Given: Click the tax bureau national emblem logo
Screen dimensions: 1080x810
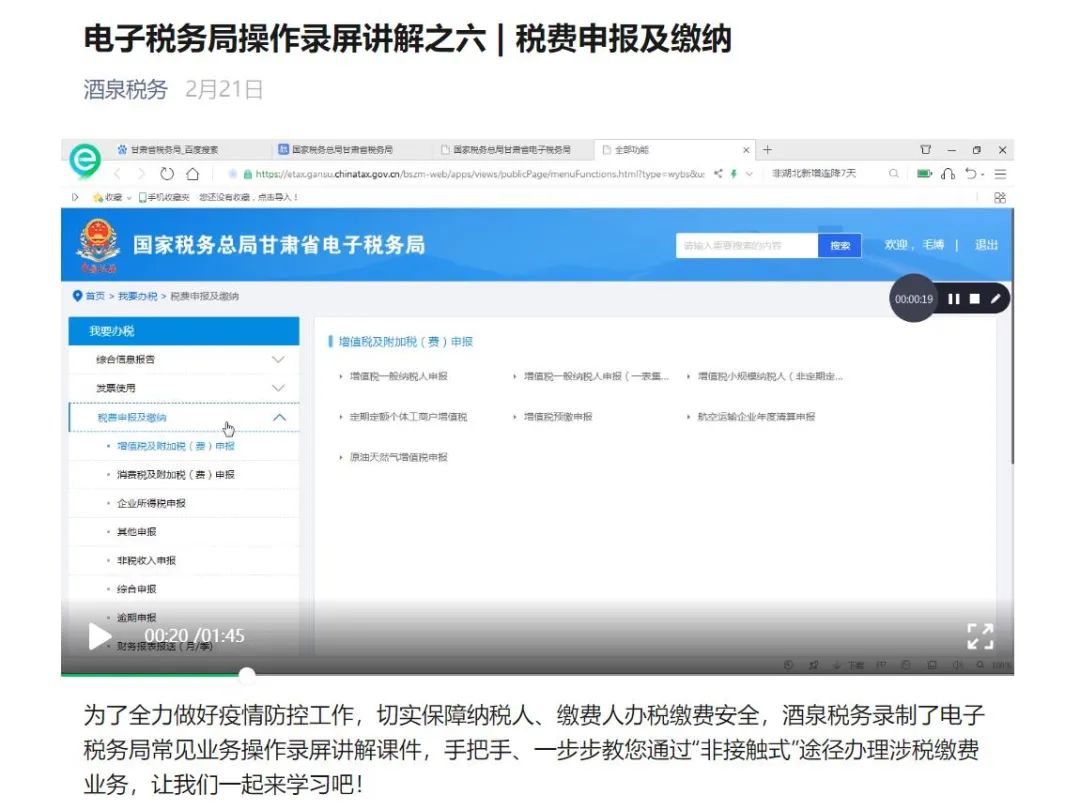Looking at the screenshot, I should 98,245.
